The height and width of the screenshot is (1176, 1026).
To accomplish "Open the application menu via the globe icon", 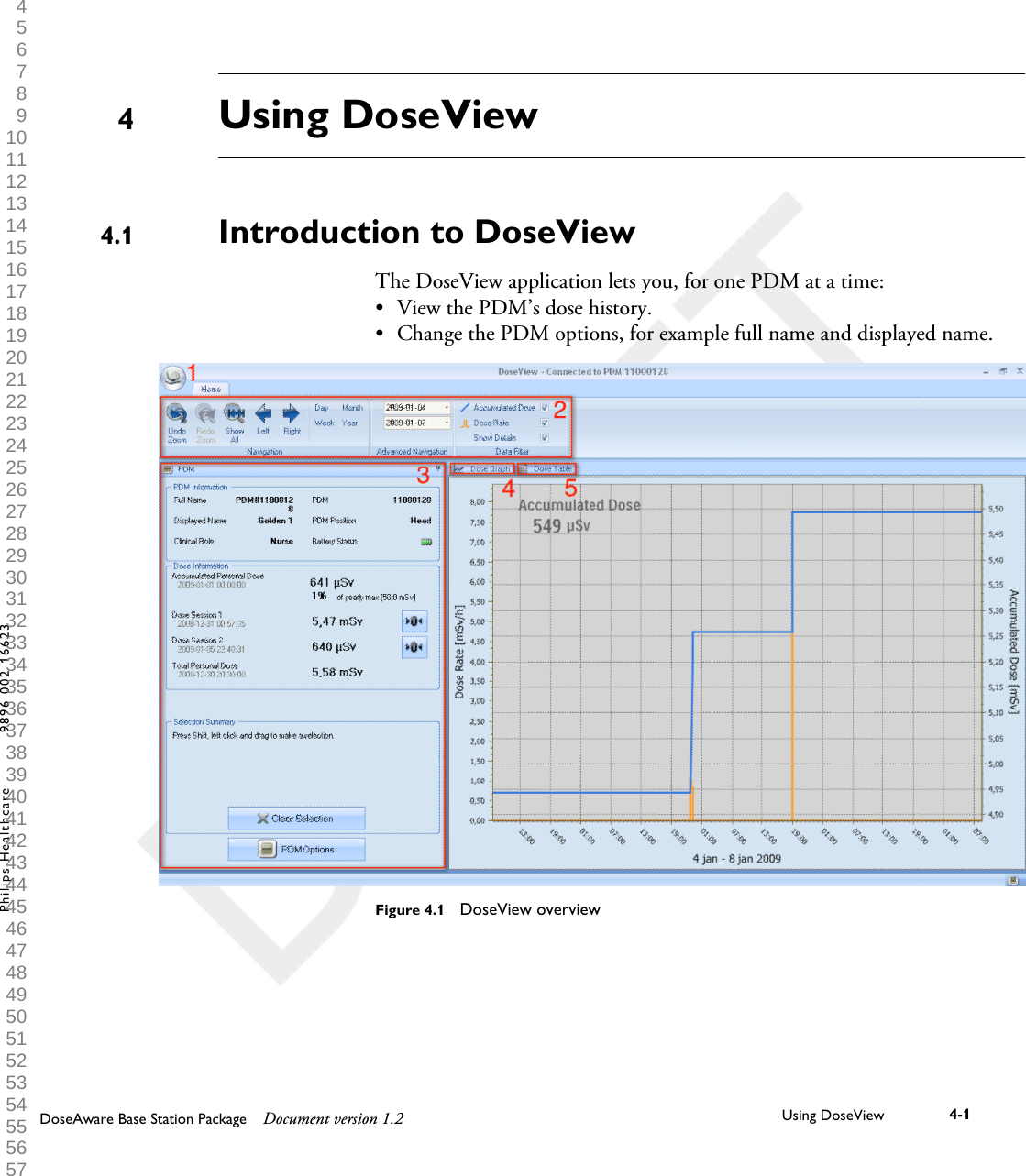I will click(174, 376).
